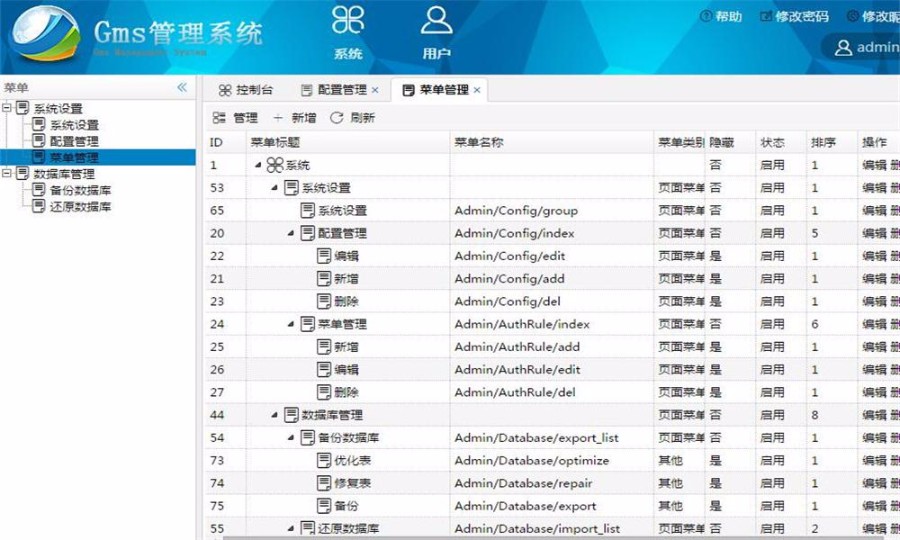This screenshot has height=540, width=900.
Task: Click the page icon of 优化表 row
Action: point(324,461)
